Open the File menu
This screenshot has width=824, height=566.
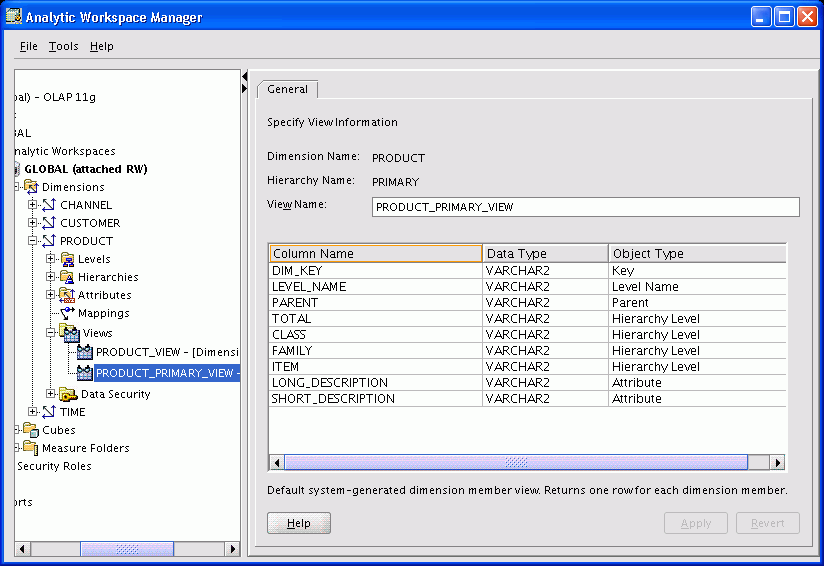(x=28, y=46)
